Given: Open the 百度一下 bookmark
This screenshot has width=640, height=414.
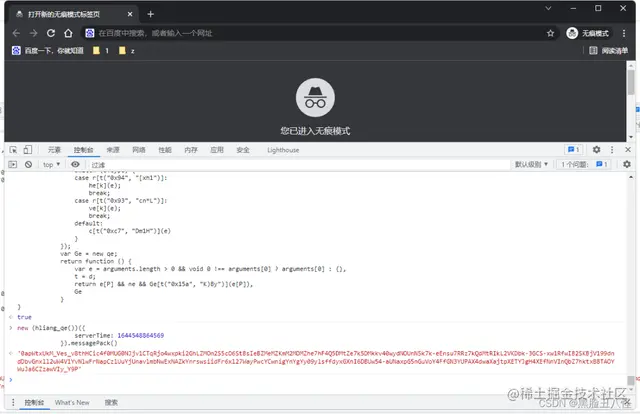Looking at the screenshot, I should coord(48,51).
